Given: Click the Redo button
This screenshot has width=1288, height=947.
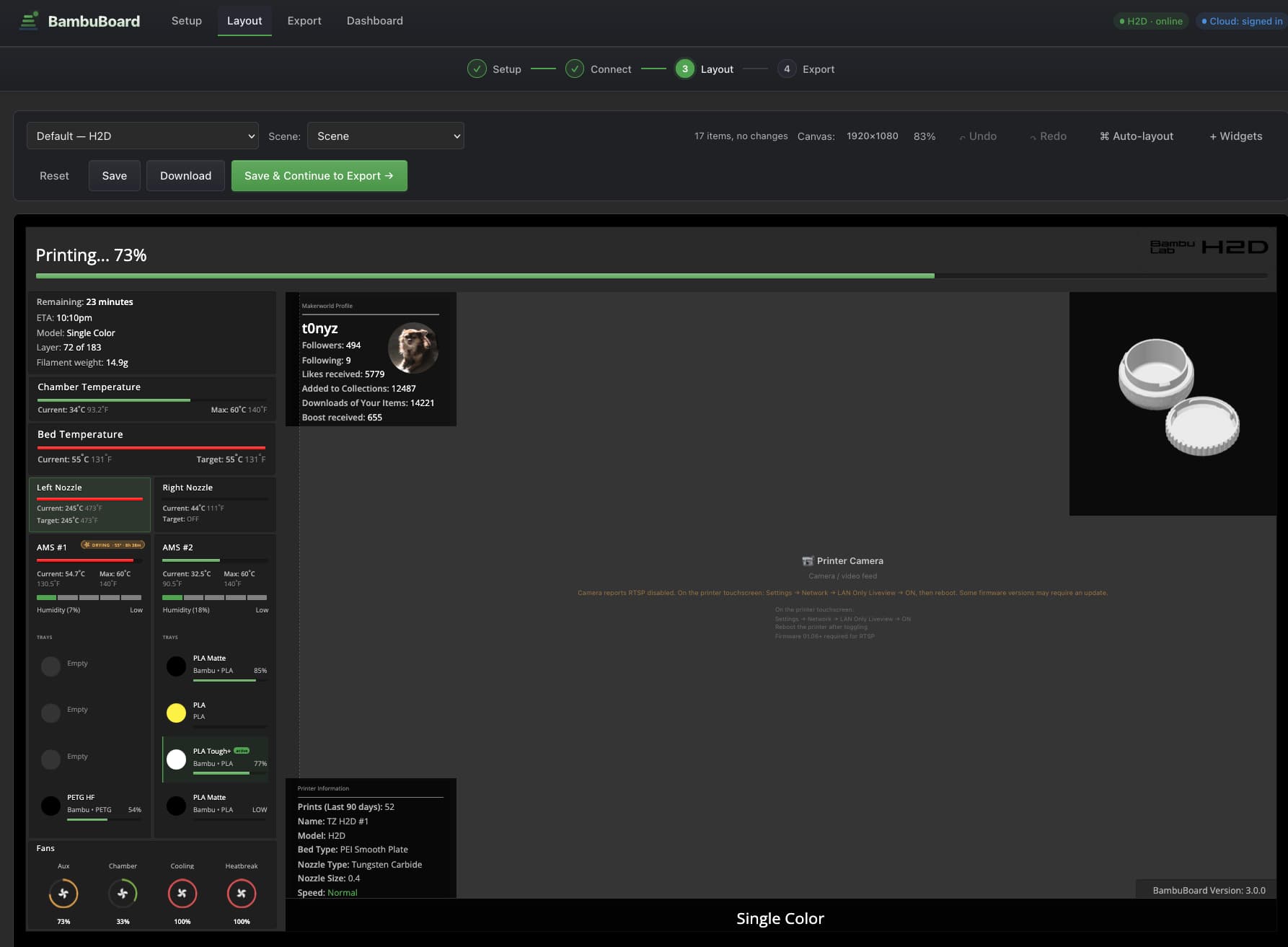Looking at the screenshot, I should (1049, 136).
